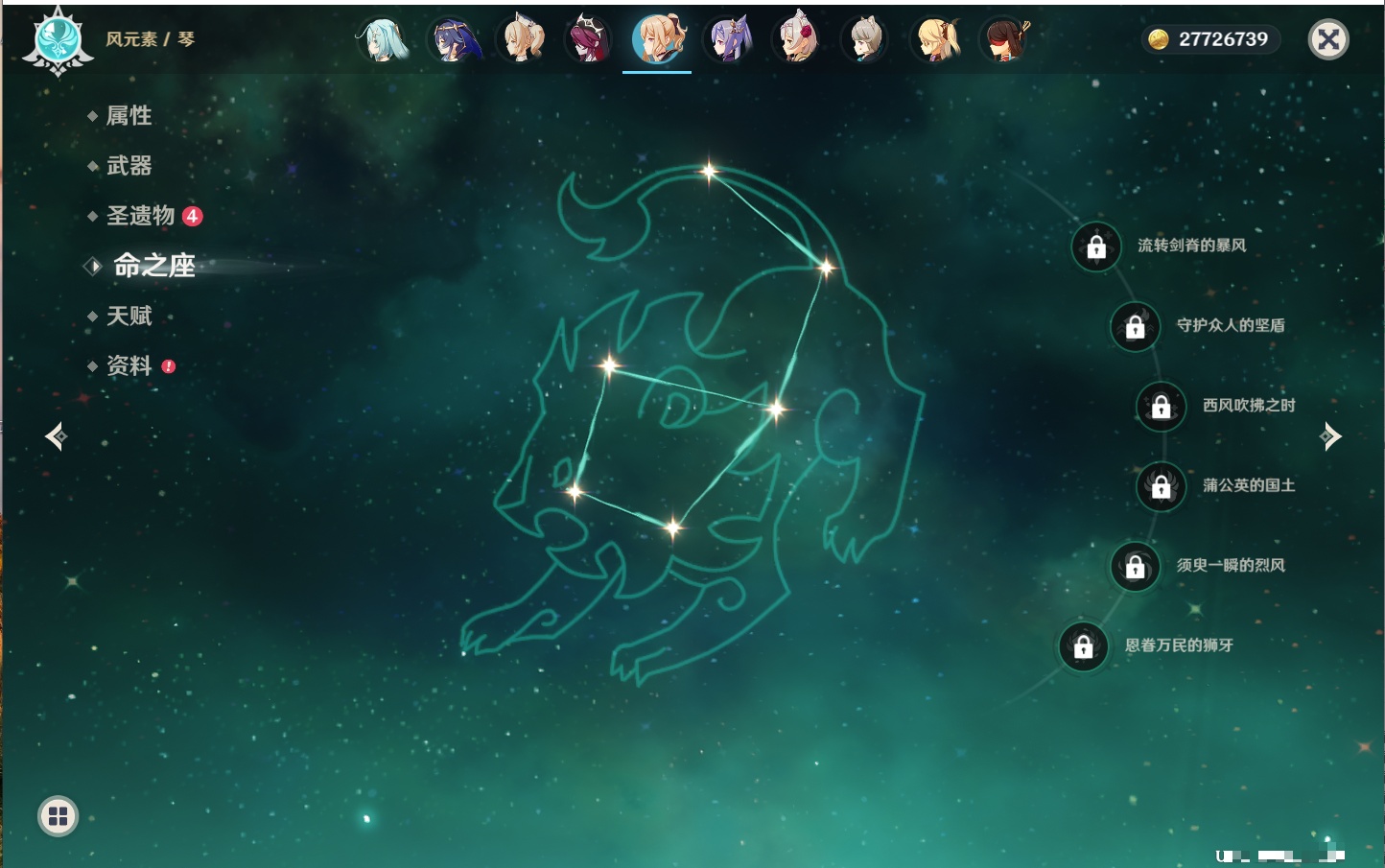Image resolution: width=1385 pixels, height=868 pixels.
Task: Switch to the 武器 weapon tab
Action: 129,166
